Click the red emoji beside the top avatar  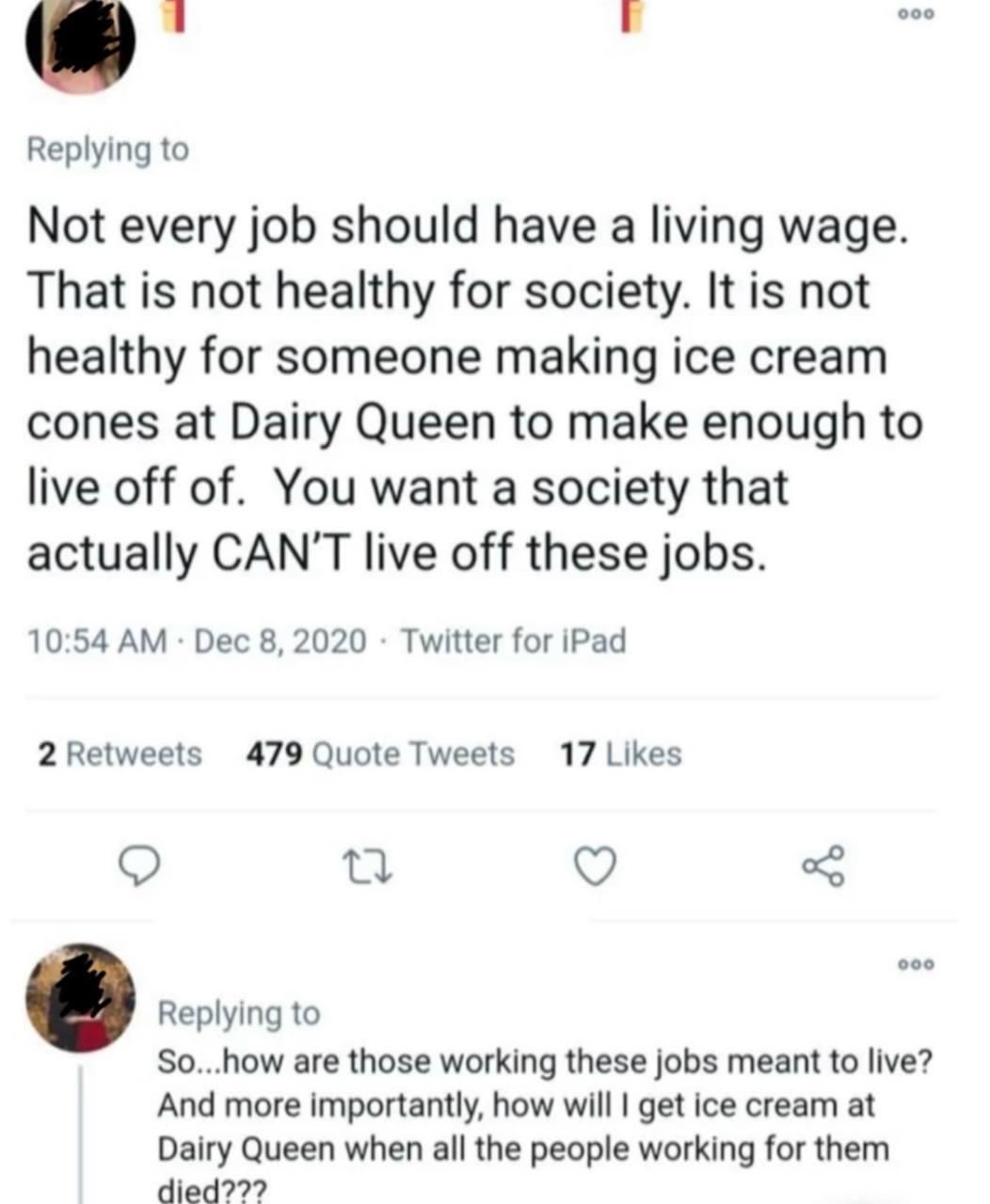pyautogui.click(x=173, y=16)
